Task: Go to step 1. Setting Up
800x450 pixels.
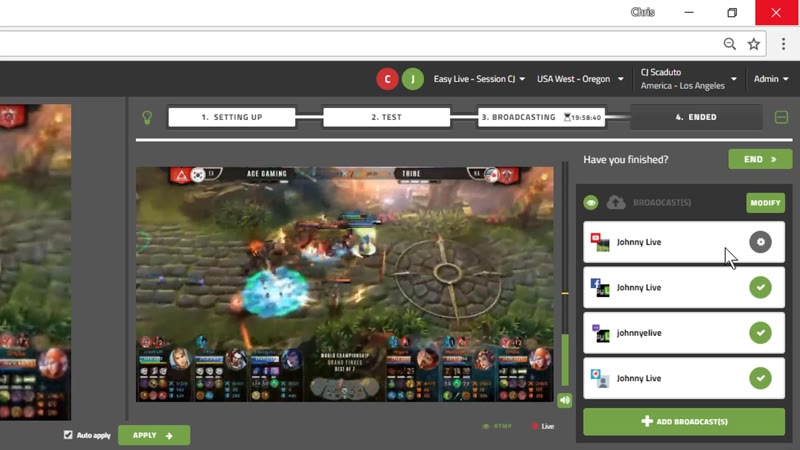Action: pyautogui.click(x=232, y=117)
